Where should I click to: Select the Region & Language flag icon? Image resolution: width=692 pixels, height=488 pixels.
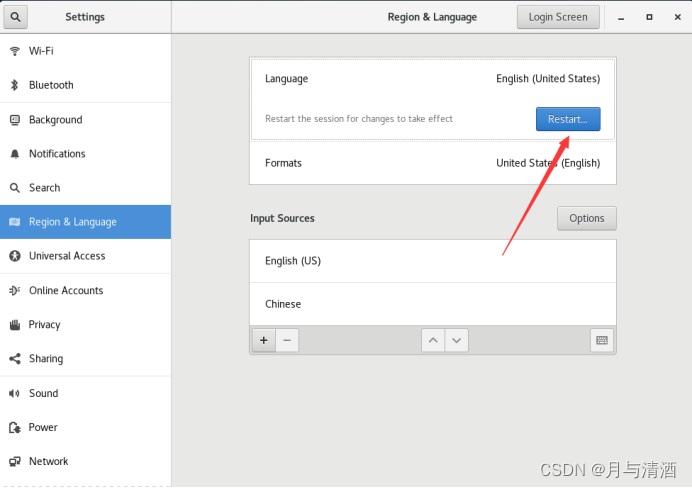pyautogui.click(x=15, y=222)
